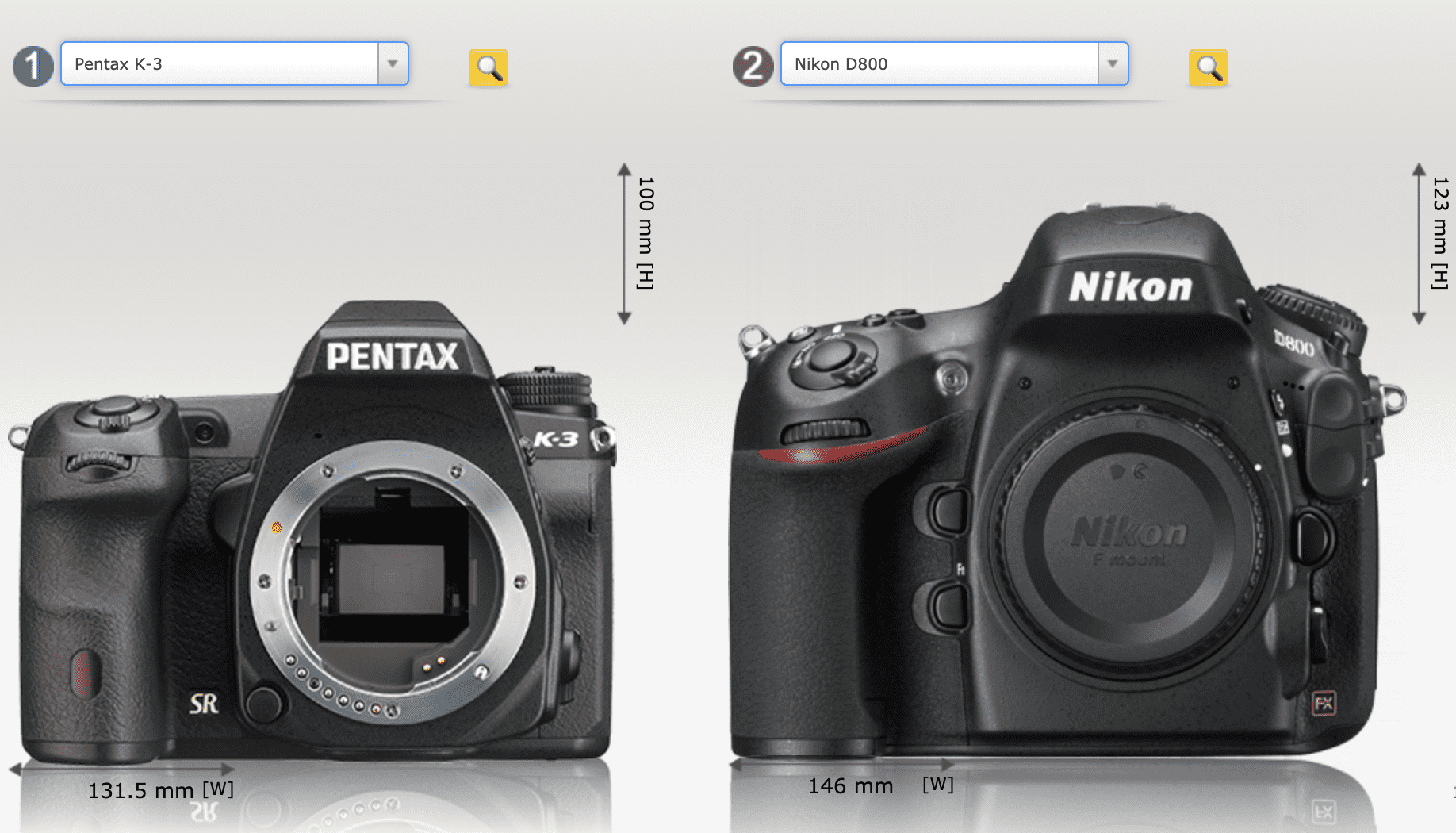This screenshot has width=1456, height=833.
Task: Click the Pentax K-3 selection field
Action: pyautogui.click(x=235, y=63)
